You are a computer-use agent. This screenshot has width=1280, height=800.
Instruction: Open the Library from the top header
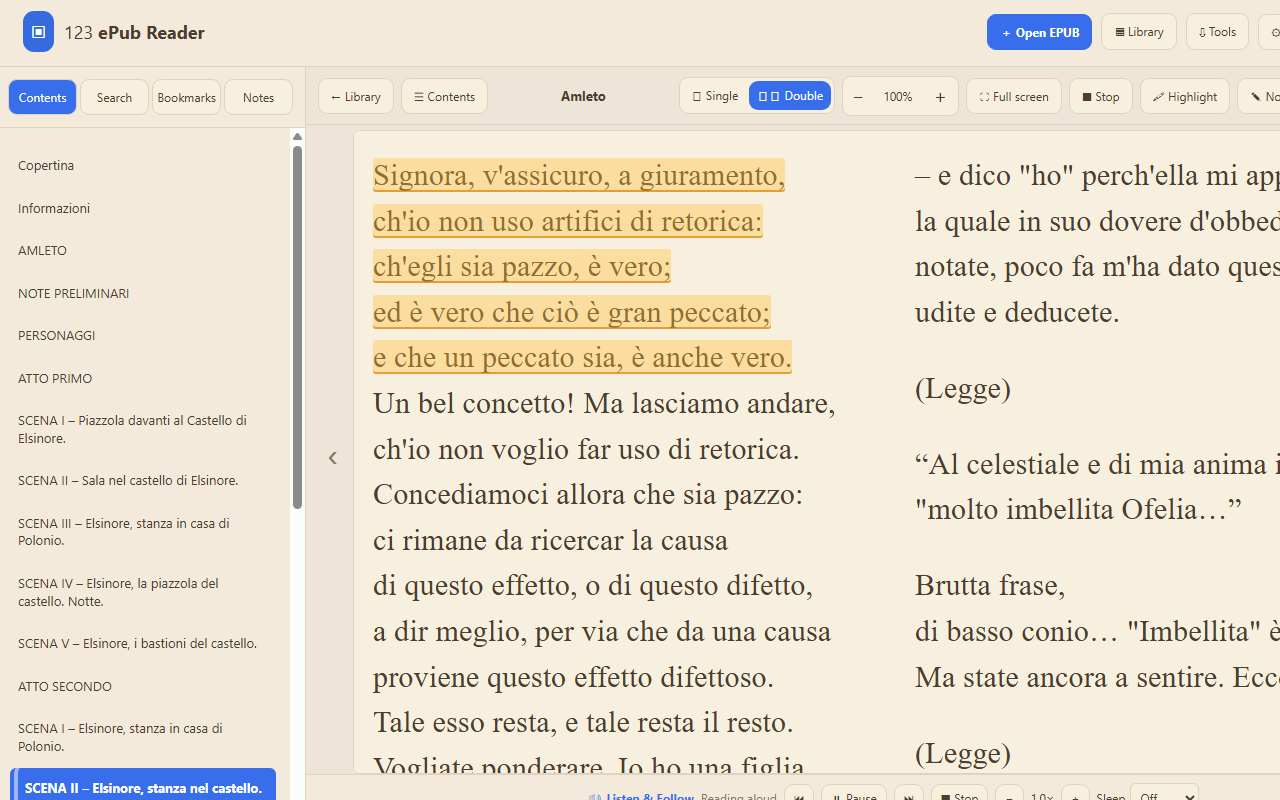click(x=1139, y=32)
